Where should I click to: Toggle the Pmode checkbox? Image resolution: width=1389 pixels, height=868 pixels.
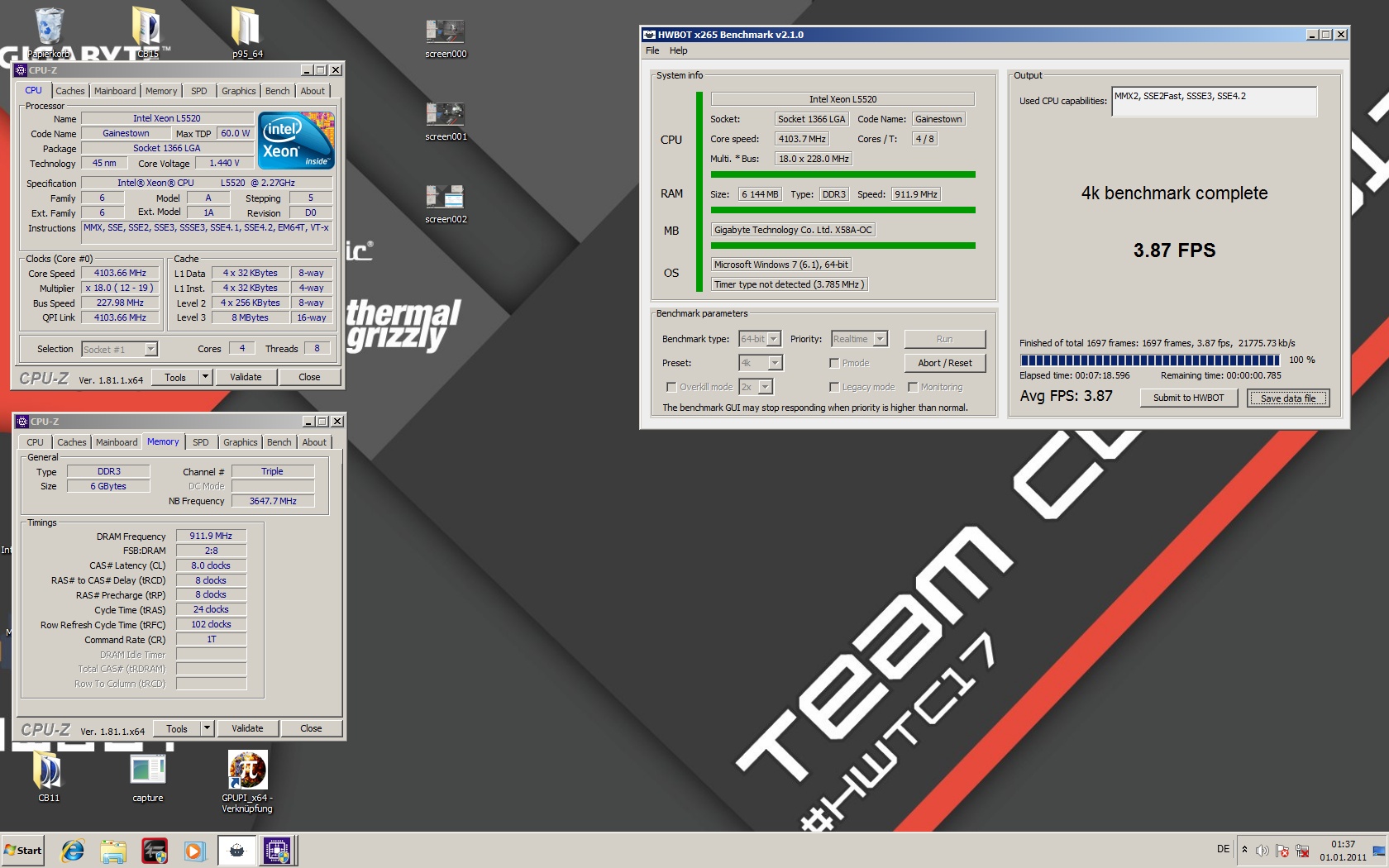click(834, 363)
